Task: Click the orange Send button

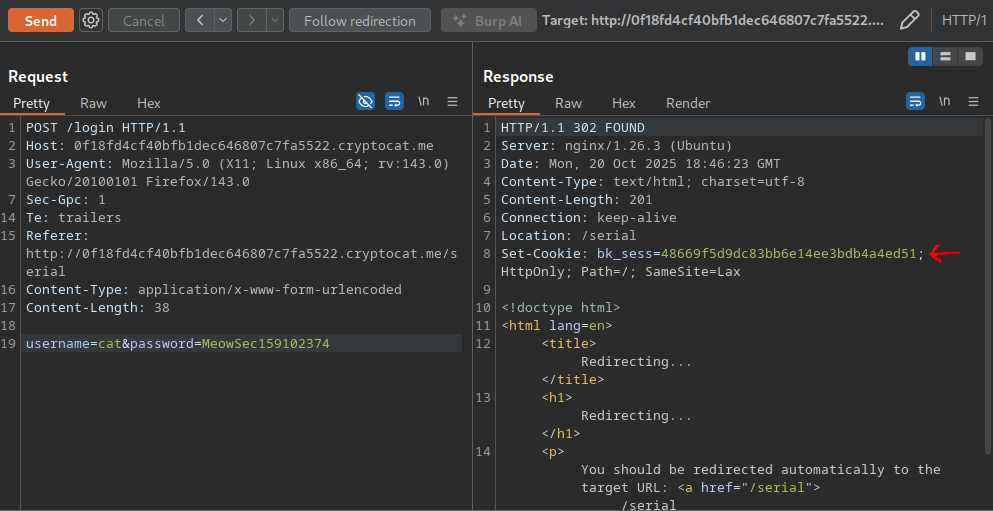Action: tap(41, 20)
